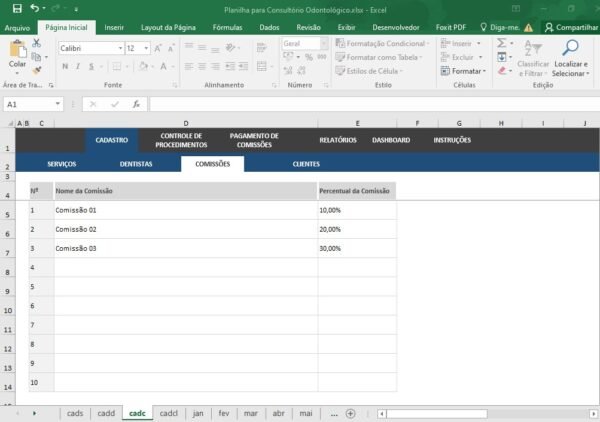Click the horizontal scrollbar thumb
The height and width of the screenshot is (422, 600).
point(437,414)
